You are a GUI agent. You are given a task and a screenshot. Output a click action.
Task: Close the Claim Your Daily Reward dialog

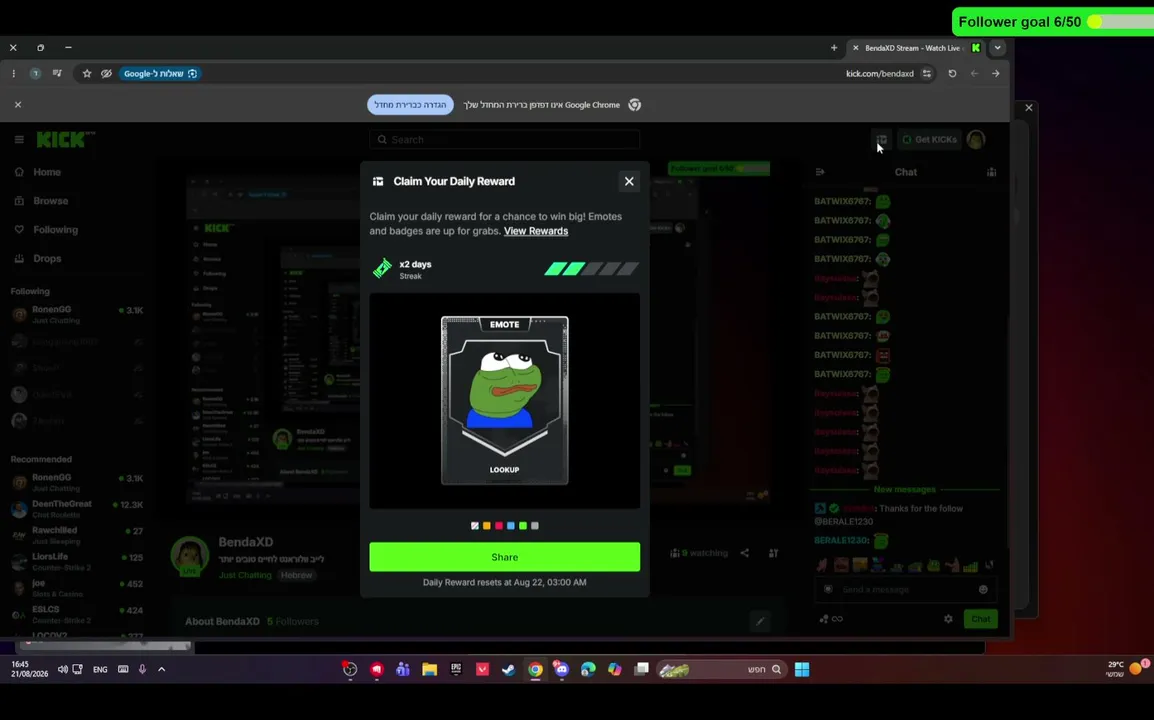[629, 181]
